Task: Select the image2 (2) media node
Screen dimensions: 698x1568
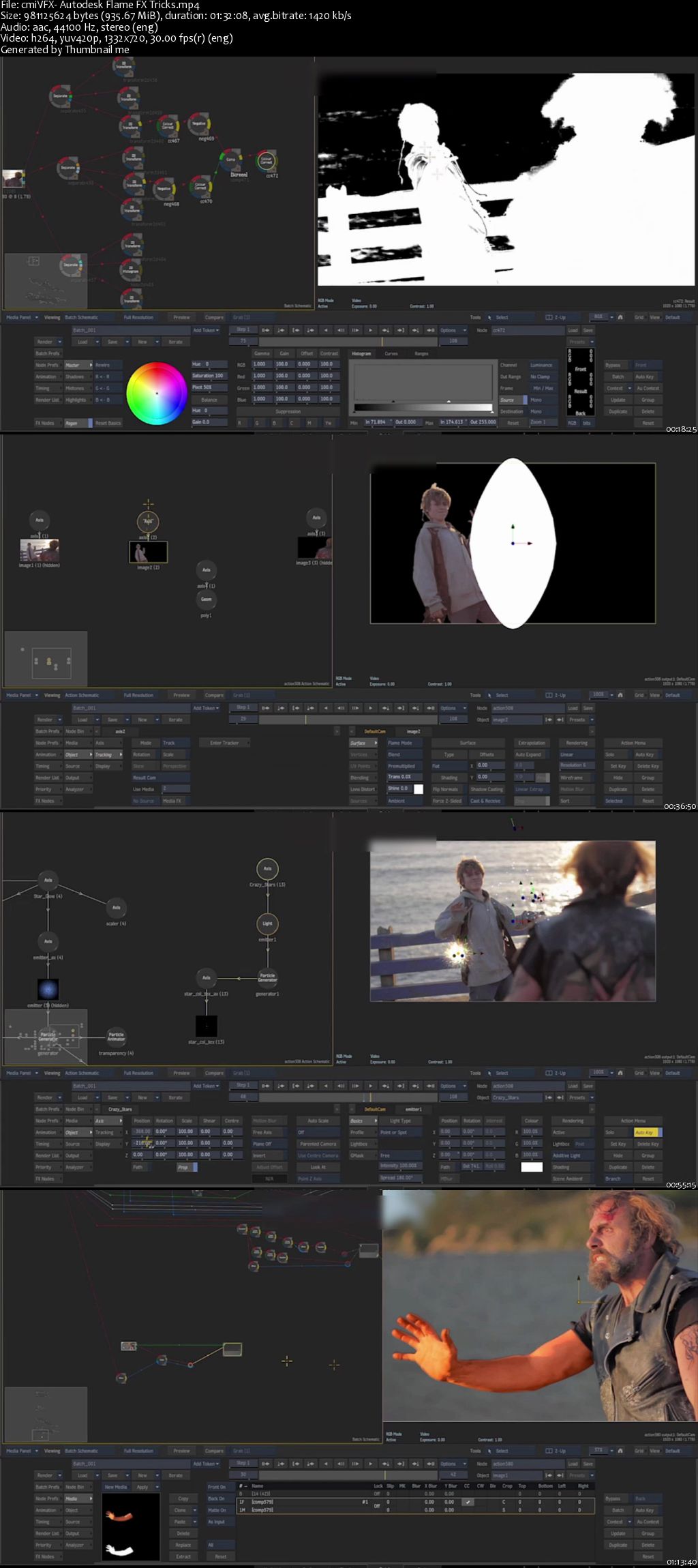Action: (148, 552)
